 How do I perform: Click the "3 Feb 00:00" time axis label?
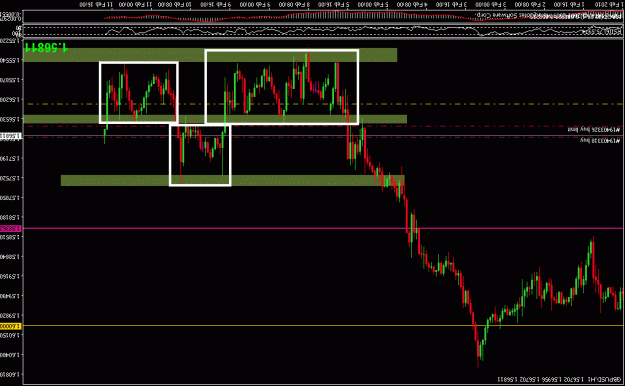pyautogui.click(x=490, y=4)
